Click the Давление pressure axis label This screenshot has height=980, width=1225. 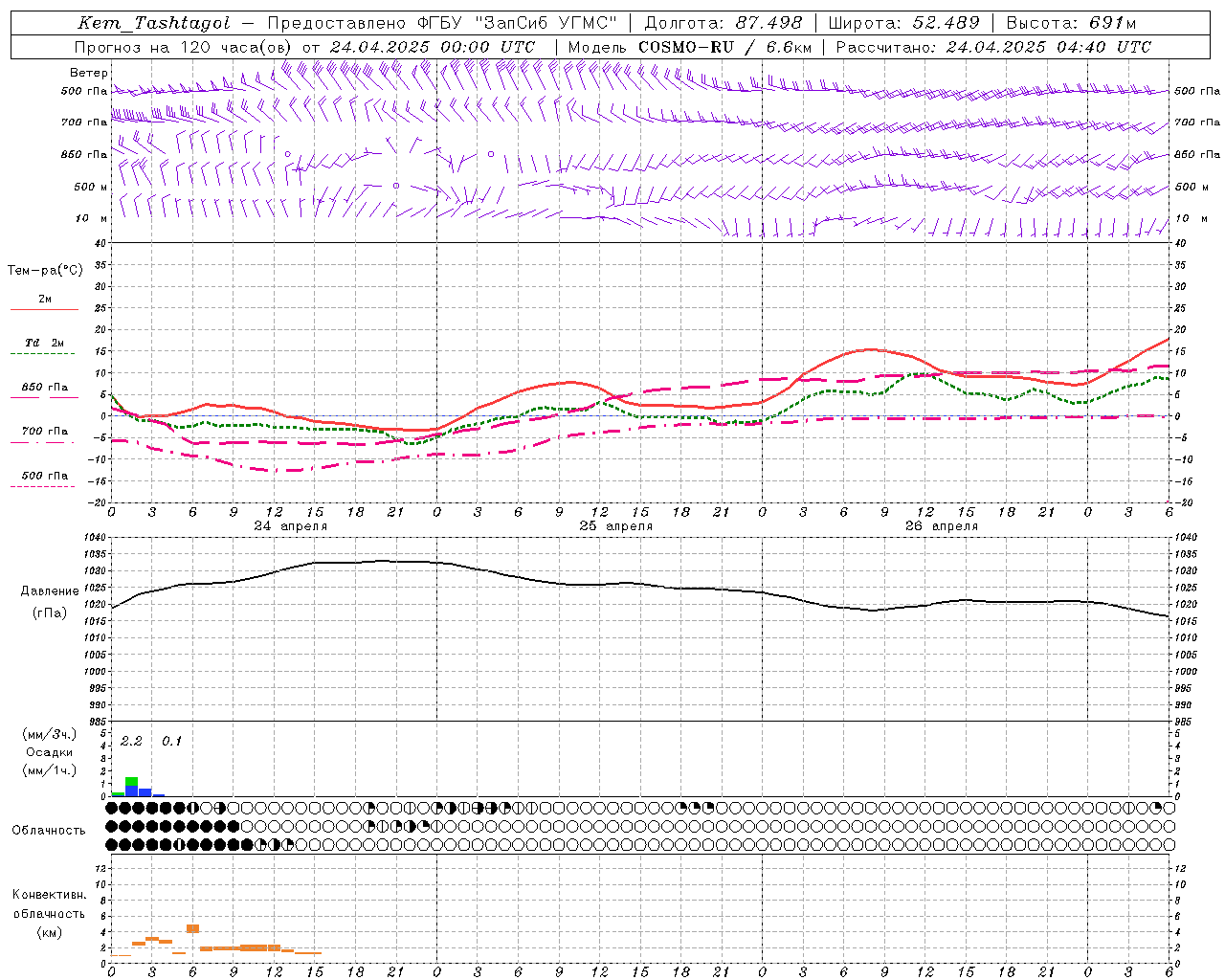pos(50,591)
